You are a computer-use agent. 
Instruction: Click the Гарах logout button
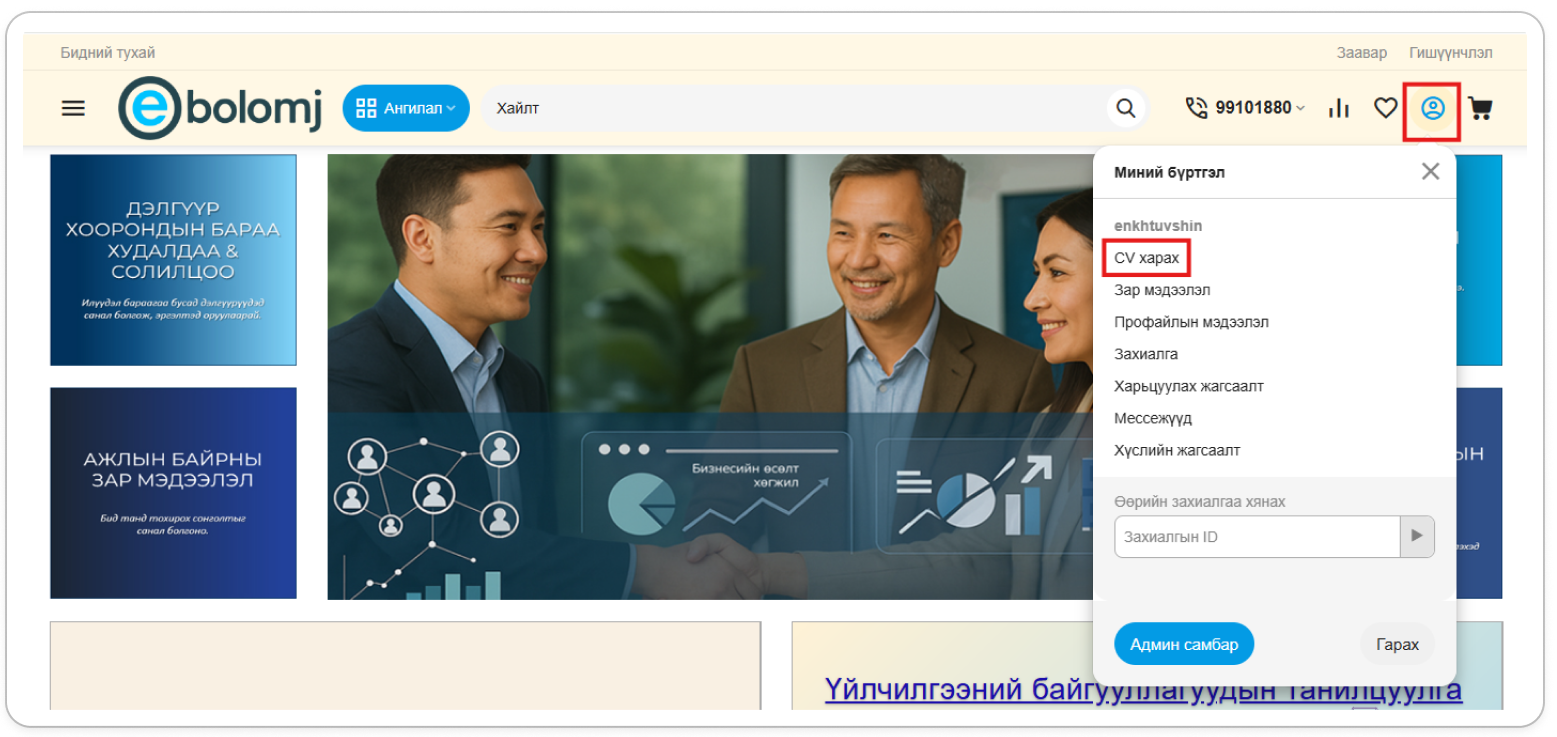(x=1397, y=644)
